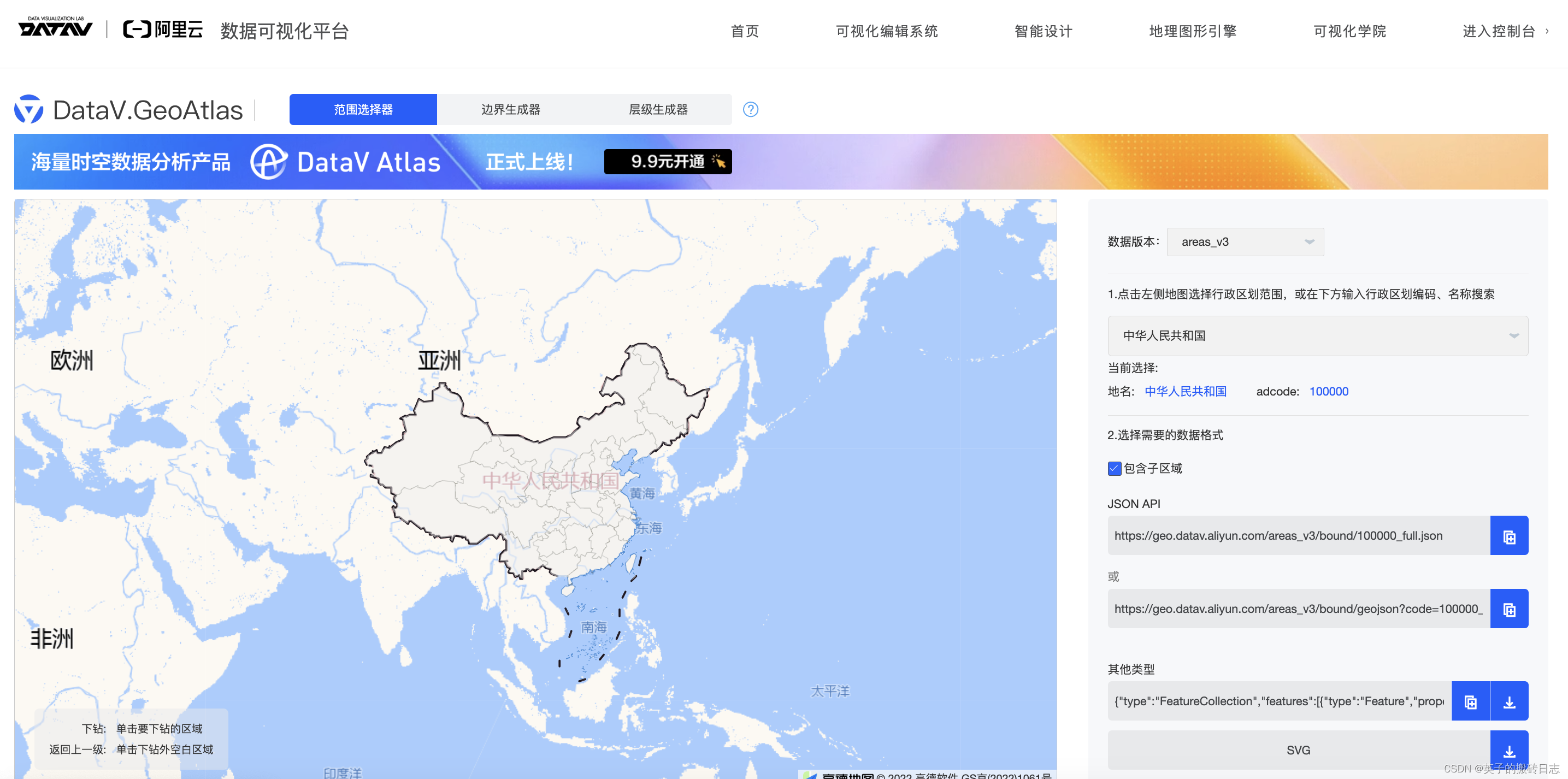Screen dimensions: 1568x779
Task: Click the 中华人民共和国 place name link
Action: 1185,391
